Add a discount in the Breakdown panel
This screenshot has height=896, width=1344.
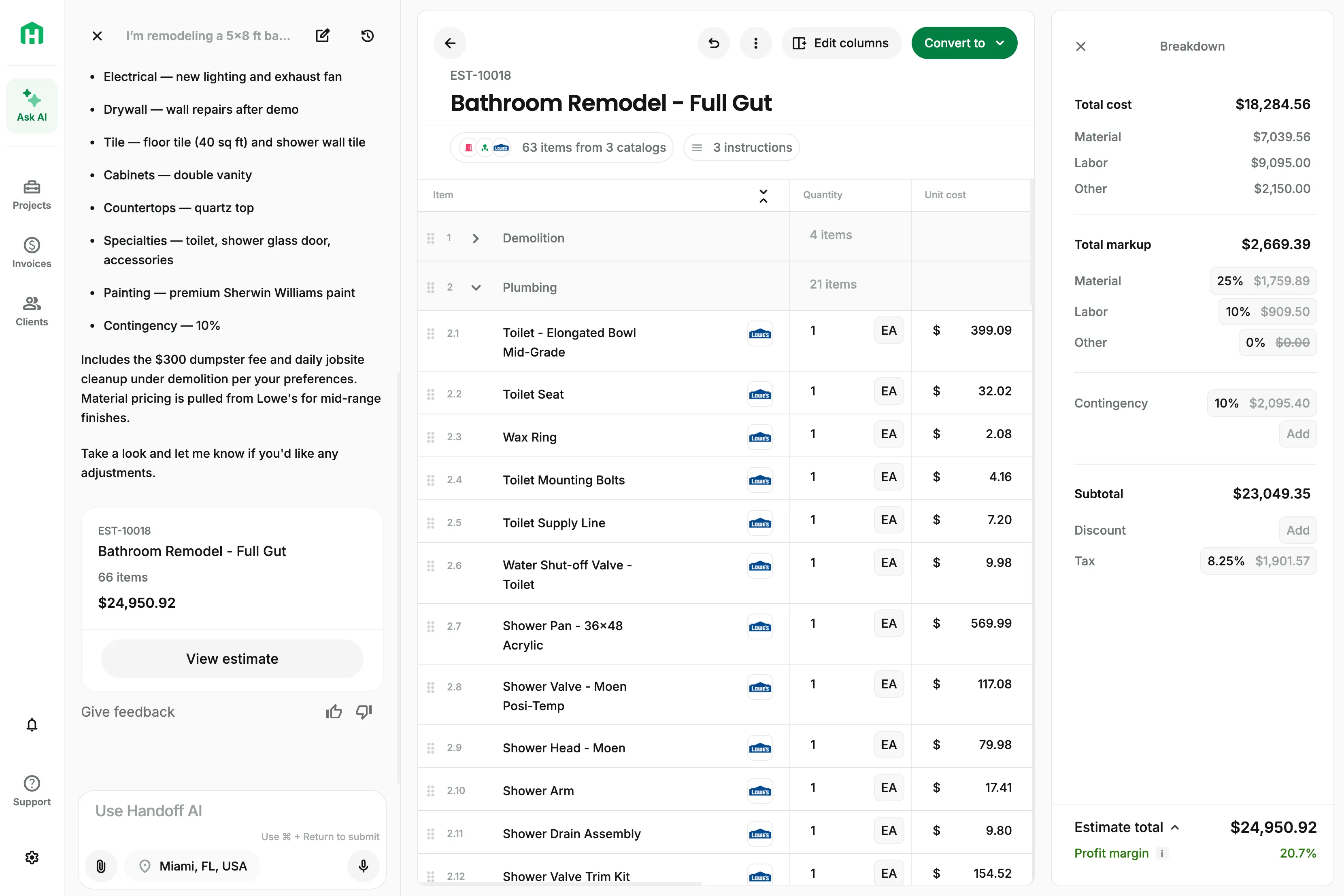tap(1298, 530)
